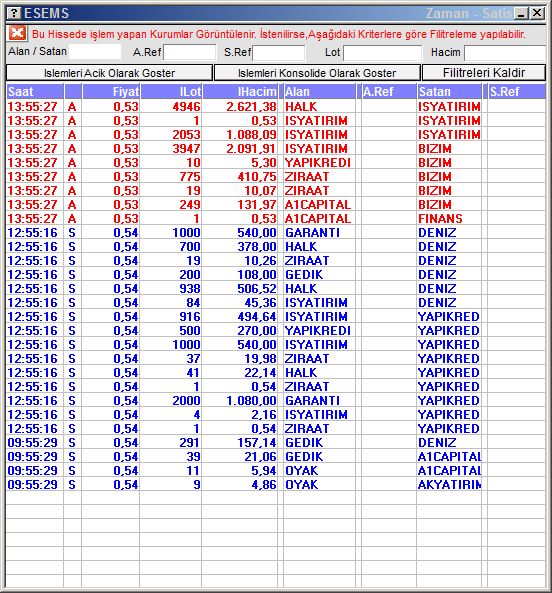The width and height of the screenshot is (552, 593).
Task: Select lot value 291
Action: point(190,442)
